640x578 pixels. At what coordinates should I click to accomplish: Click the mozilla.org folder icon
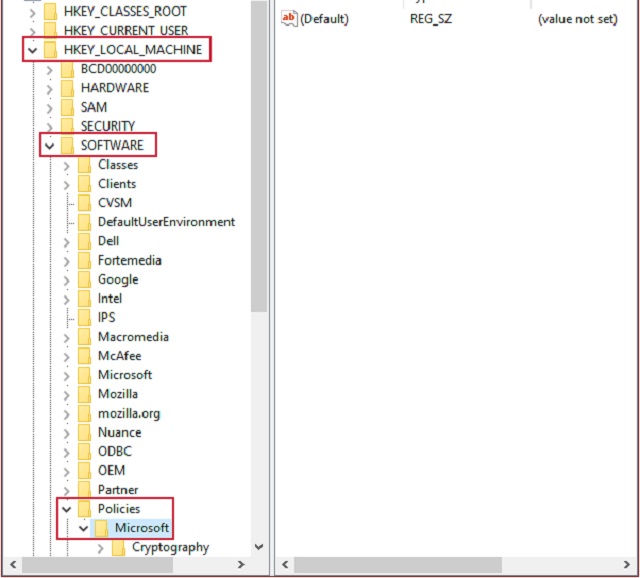point(84,413)
